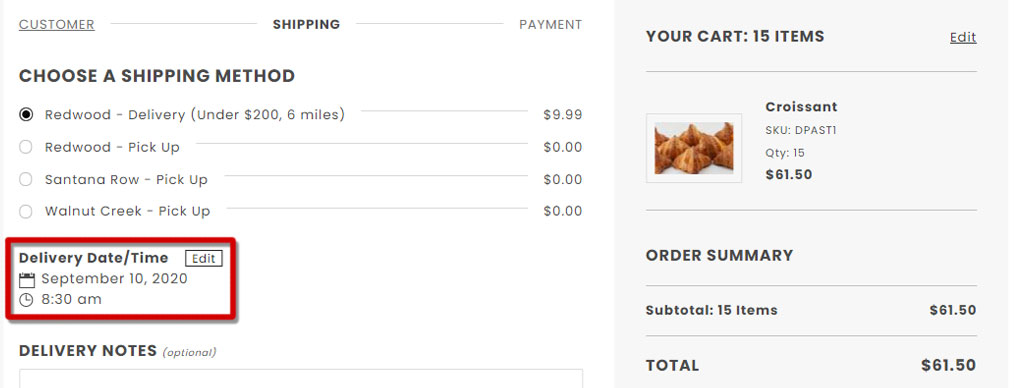Image resolution: width=1024 pixels, height=388 pixels.
Task: Choose the Redwood - Pick Up option
Action: coord(25,147)
